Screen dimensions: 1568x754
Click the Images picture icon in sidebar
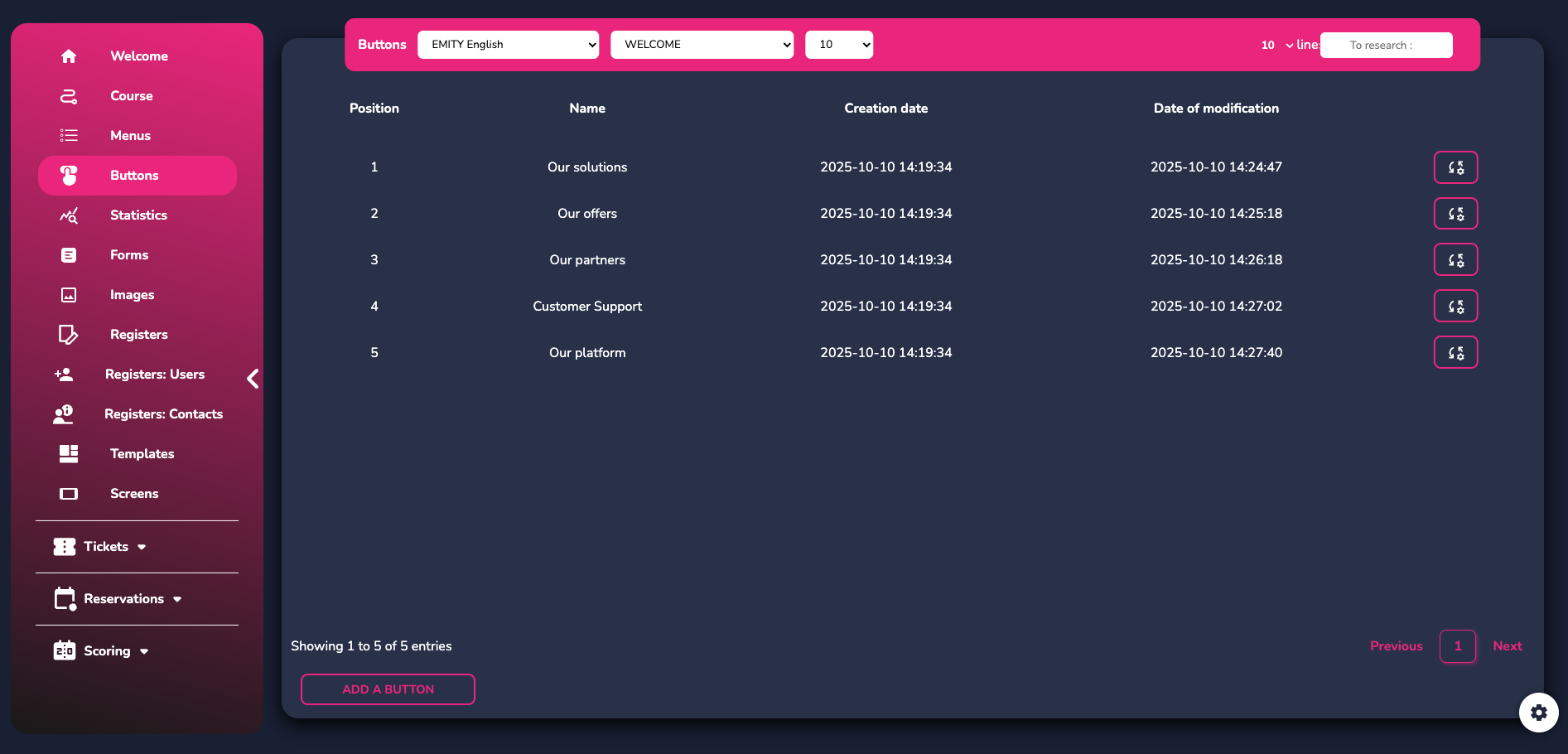[69, 295]
